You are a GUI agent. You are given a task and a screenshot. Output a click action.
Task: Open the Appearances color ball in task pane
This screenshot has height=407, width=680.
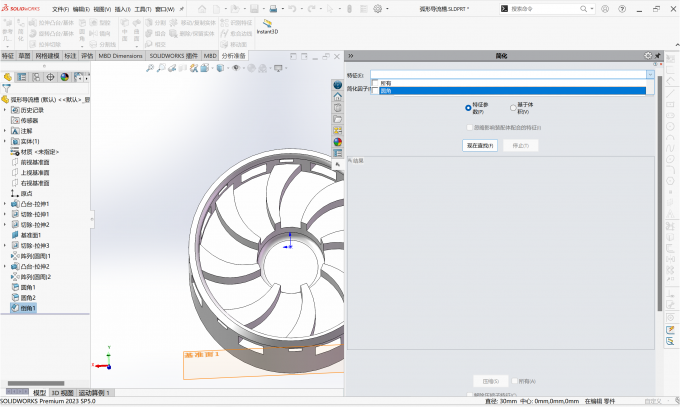(x=337, y=141)
